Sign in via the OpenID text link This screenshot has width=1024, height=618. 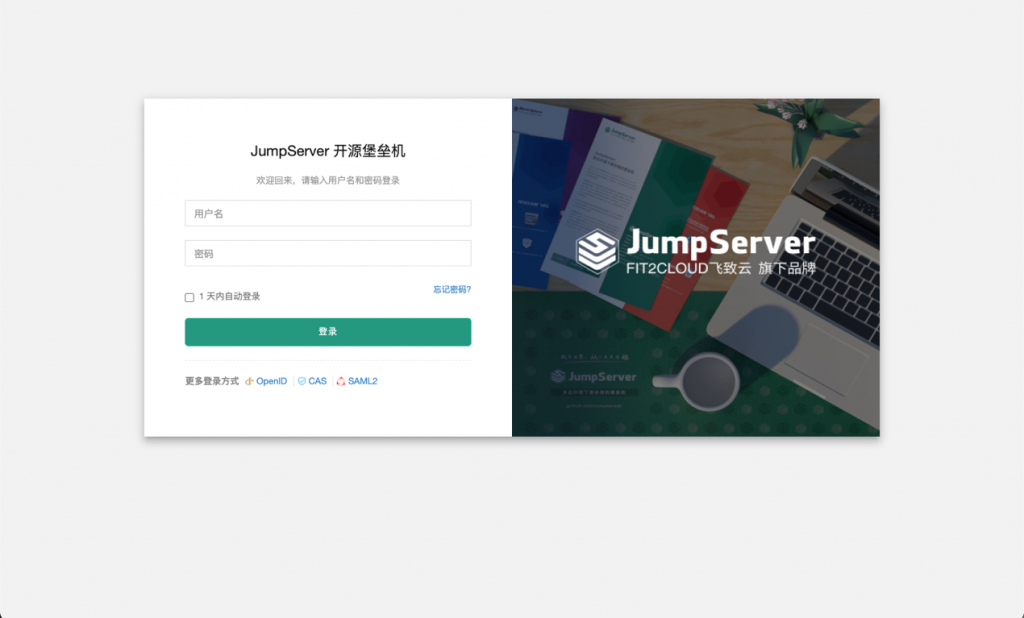point(271,381)
